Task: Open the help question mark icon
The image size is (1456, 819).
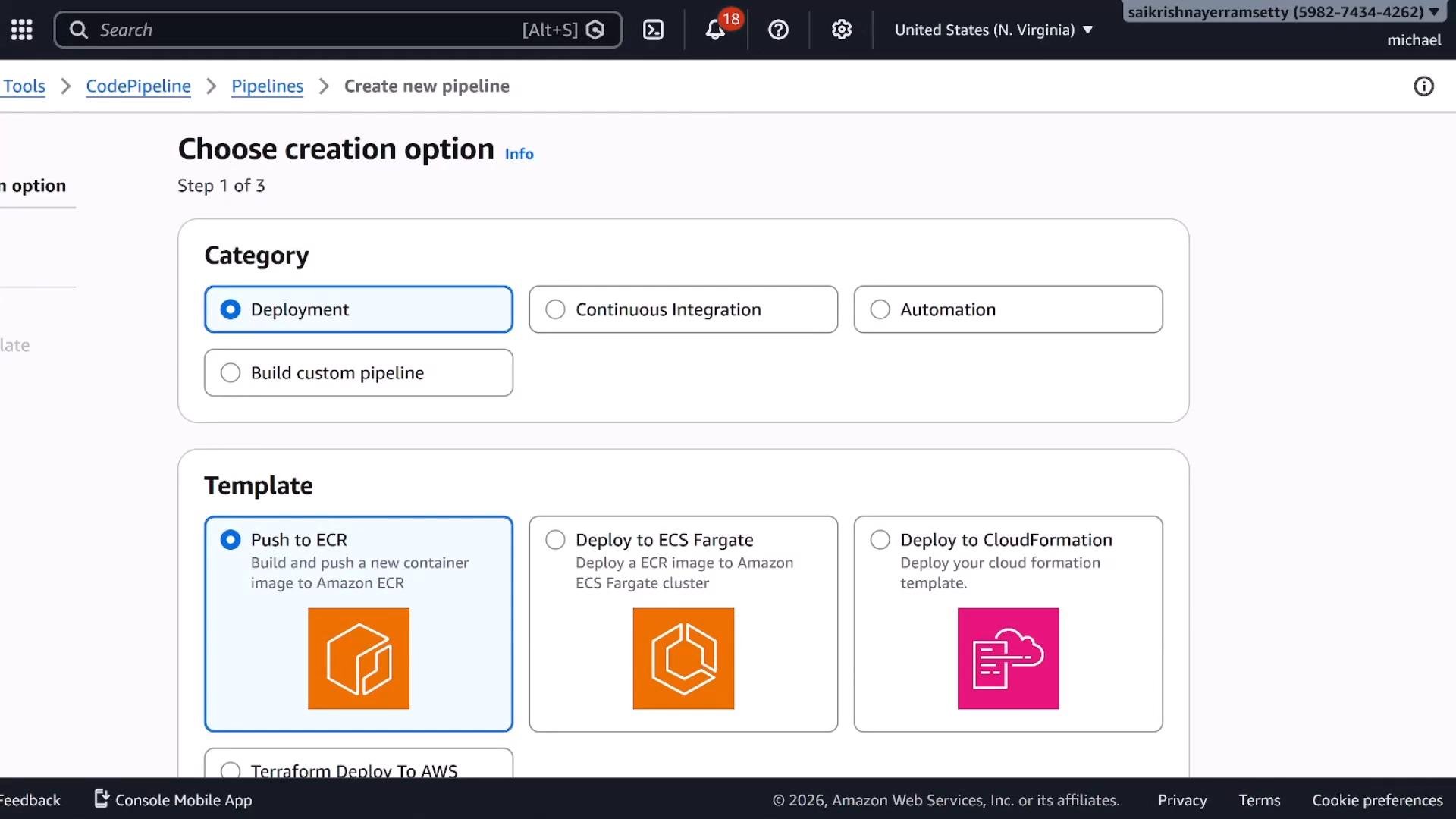Action: (778, 30)
